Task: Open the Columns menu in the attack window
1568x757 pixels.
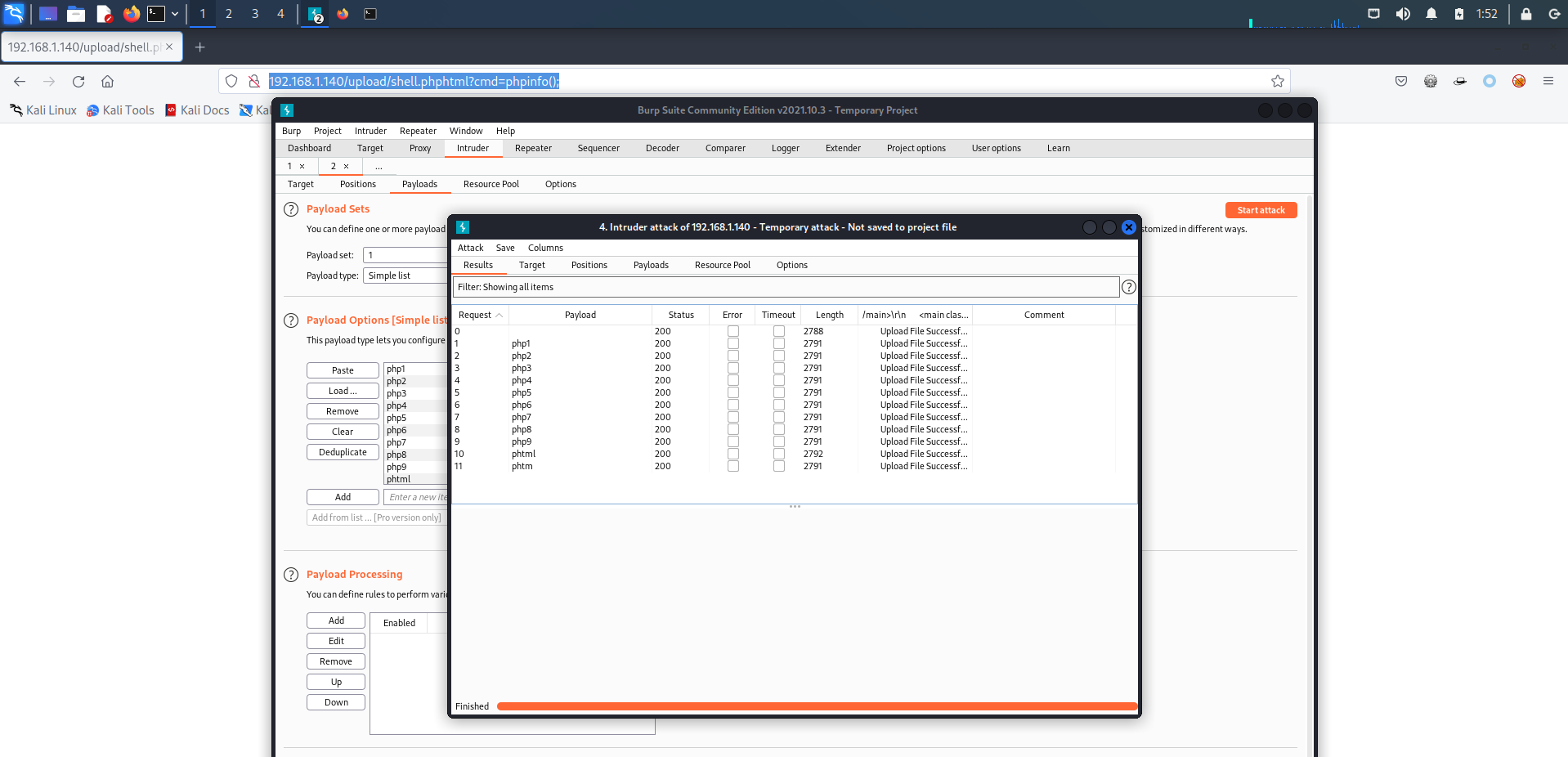Action: [x=545, y=248]
